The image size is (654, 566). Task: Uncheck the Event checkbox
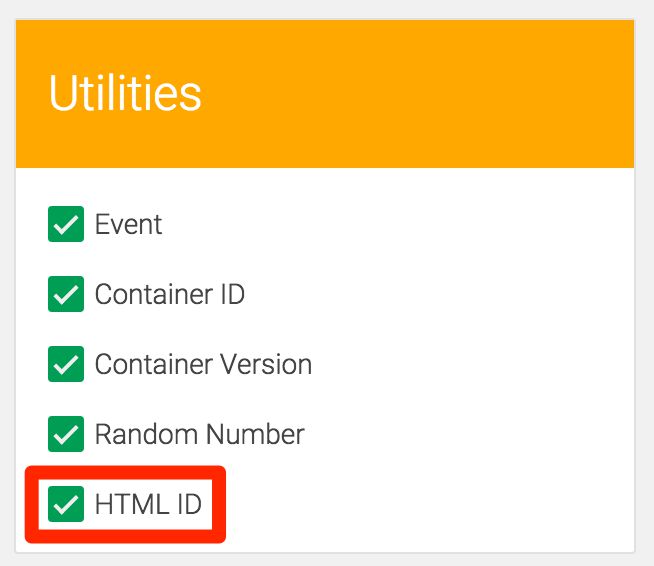point(66,224)
